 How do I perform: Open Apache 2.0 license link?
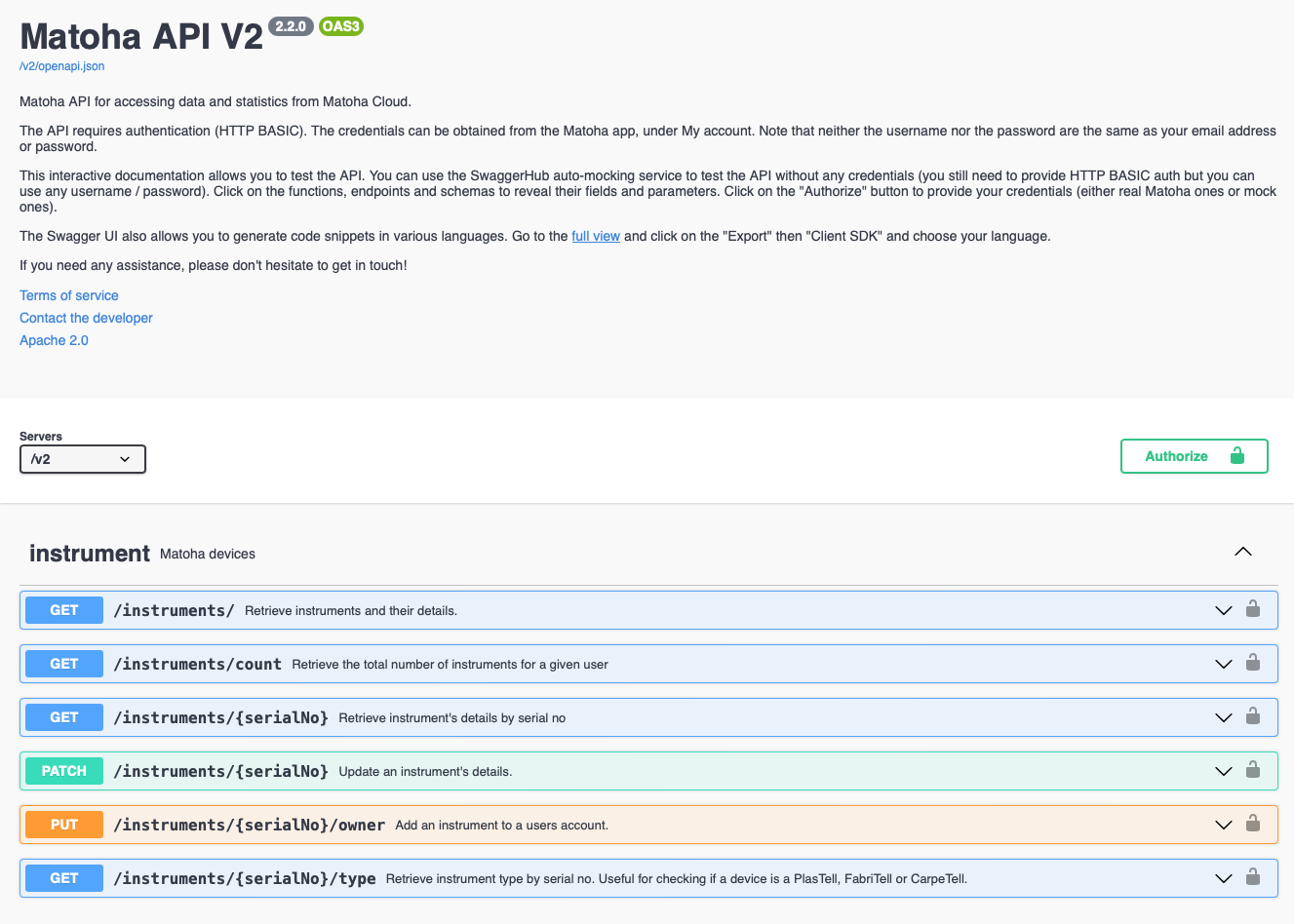(x=54, y=340)
